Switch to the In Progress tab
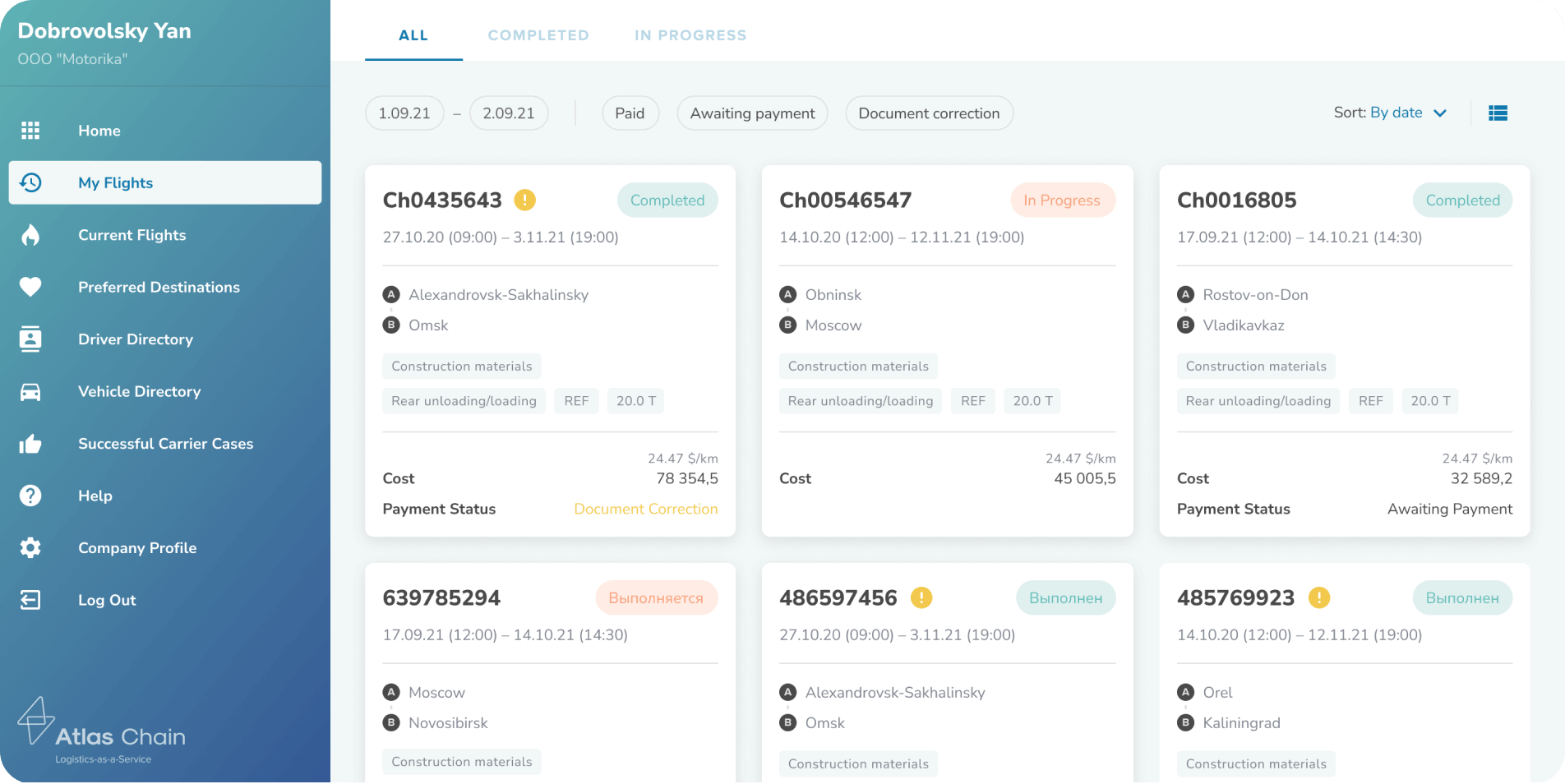The width and height of the screenshot is (1565, 784). point(690,35)
